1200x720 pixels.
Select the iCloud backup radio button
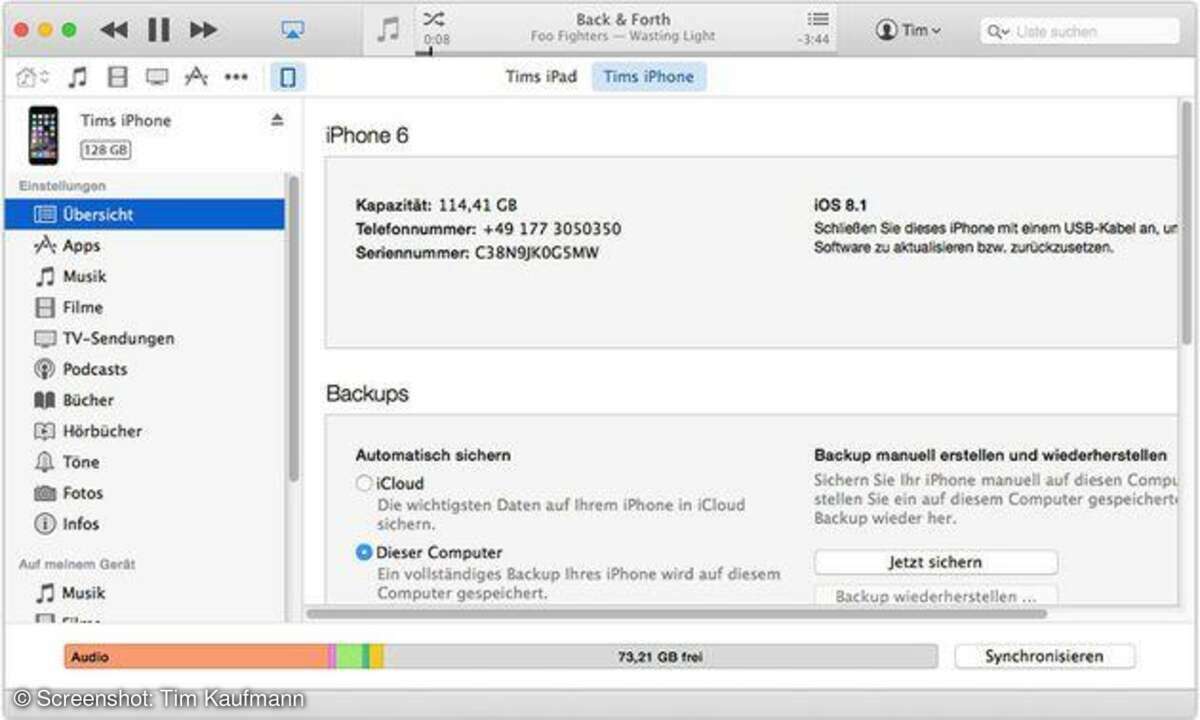point(364,483)
